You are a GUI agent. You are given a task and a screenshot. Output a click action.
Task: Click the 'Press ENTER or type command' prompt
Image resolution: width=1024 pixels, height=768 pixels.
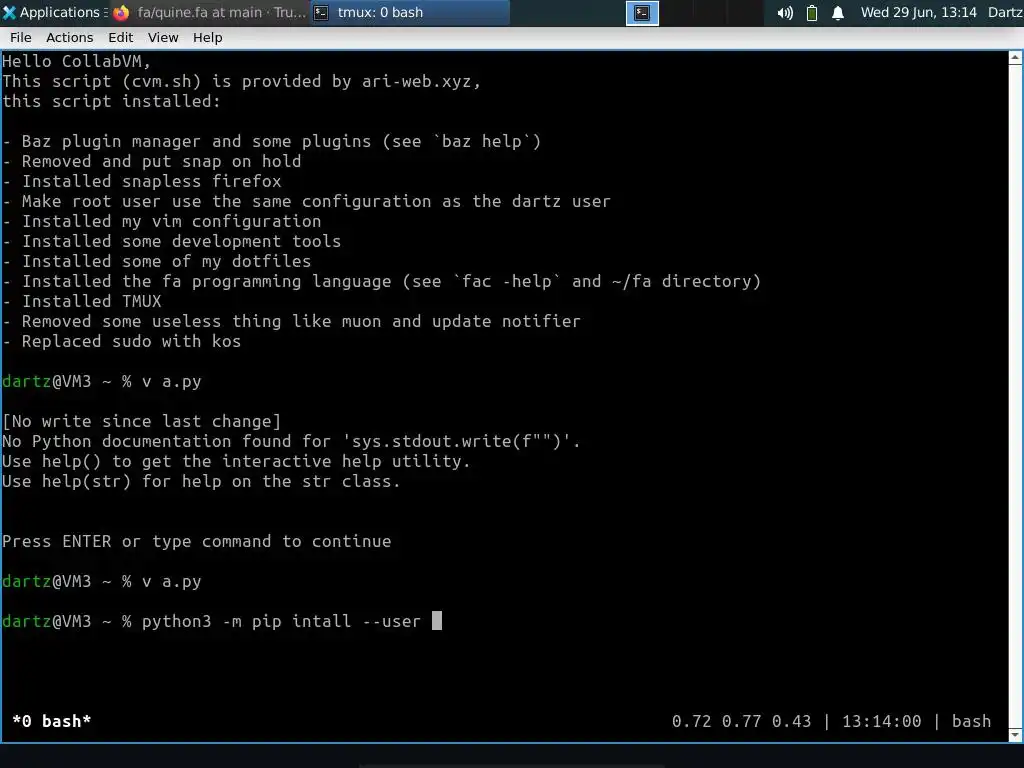[197, 541]
